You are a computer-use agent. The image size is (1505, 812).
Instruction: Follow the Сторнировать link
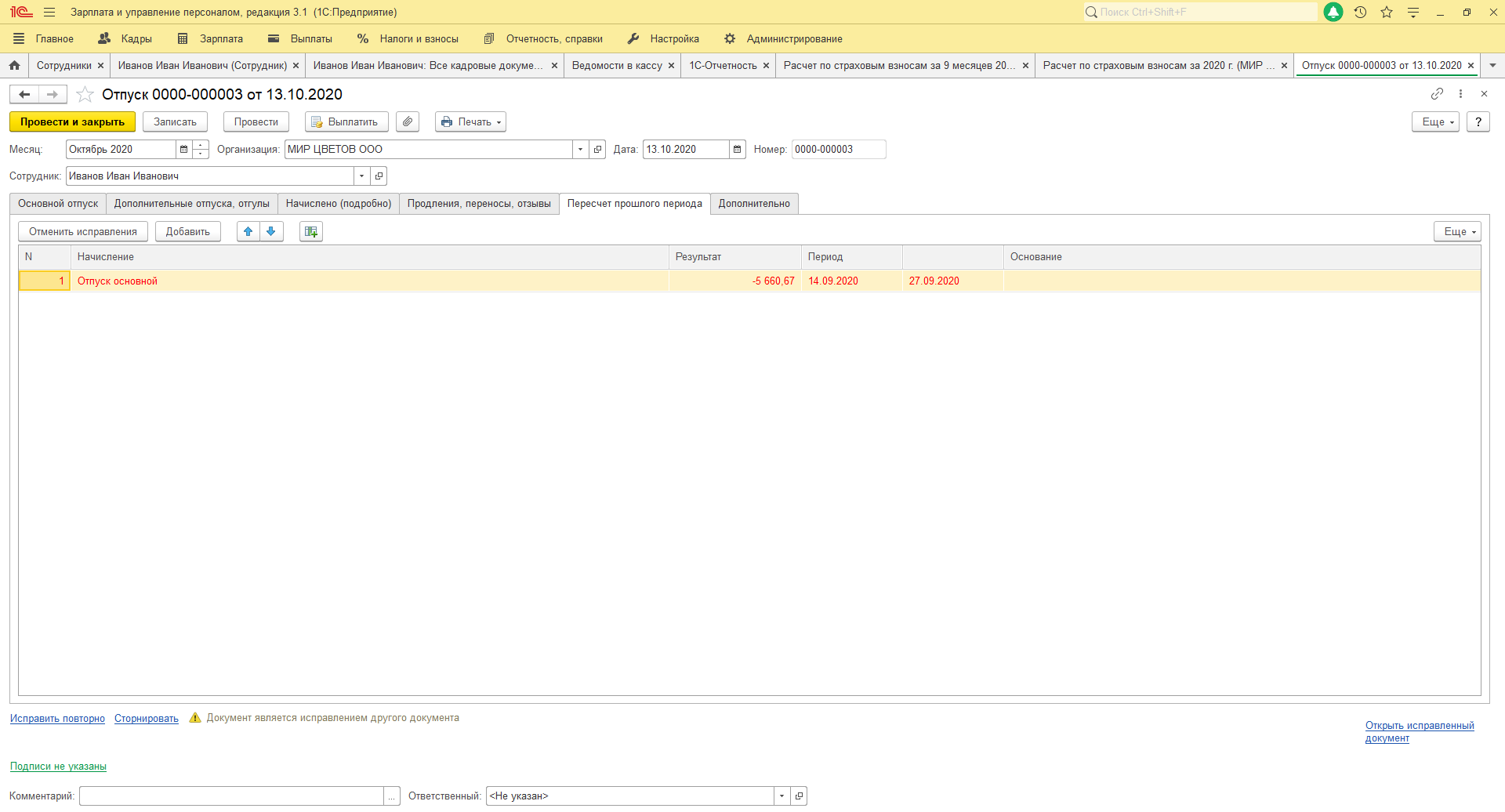click(147, 718)
